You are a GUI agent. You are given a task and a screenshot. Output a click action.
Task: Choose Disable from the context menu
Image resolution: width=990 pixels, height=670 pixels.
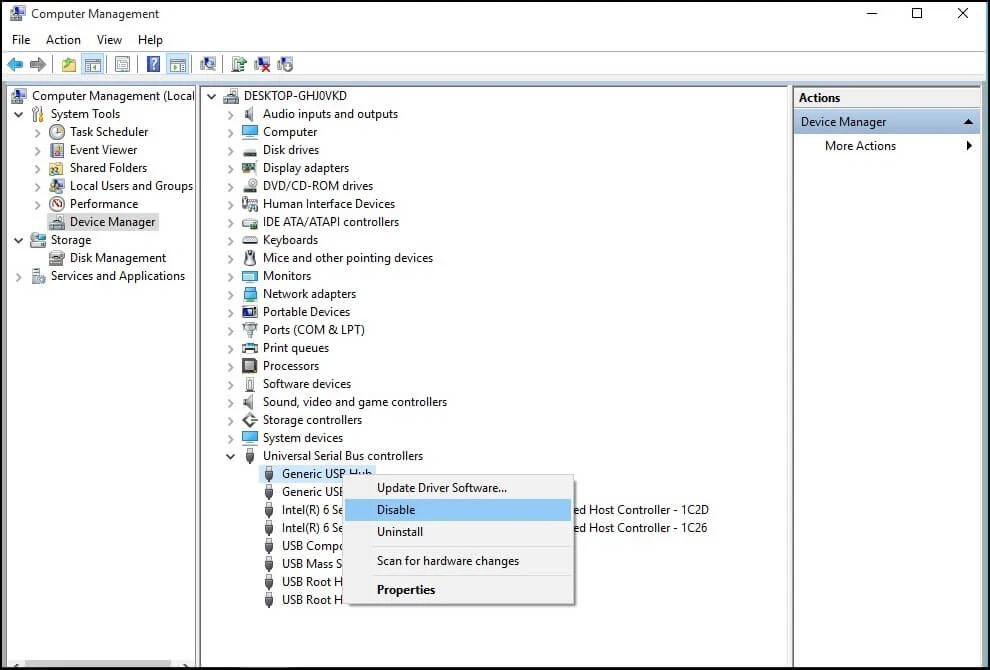(396, 510)
